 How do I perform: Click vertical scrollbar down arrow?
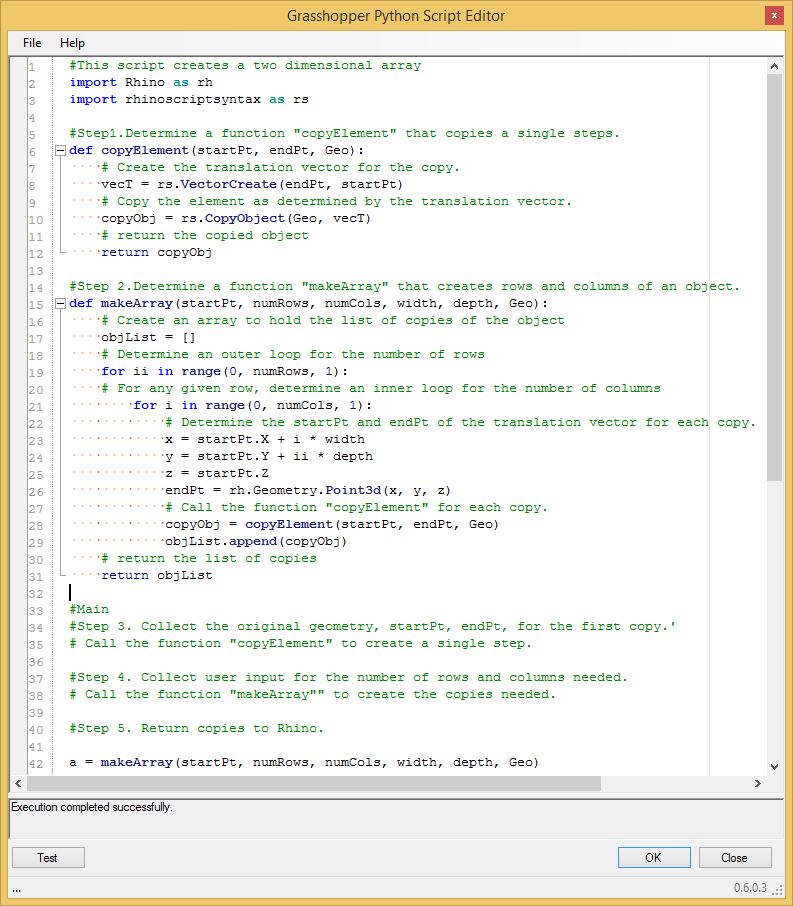pyautogui.click(x=775, y=766)
